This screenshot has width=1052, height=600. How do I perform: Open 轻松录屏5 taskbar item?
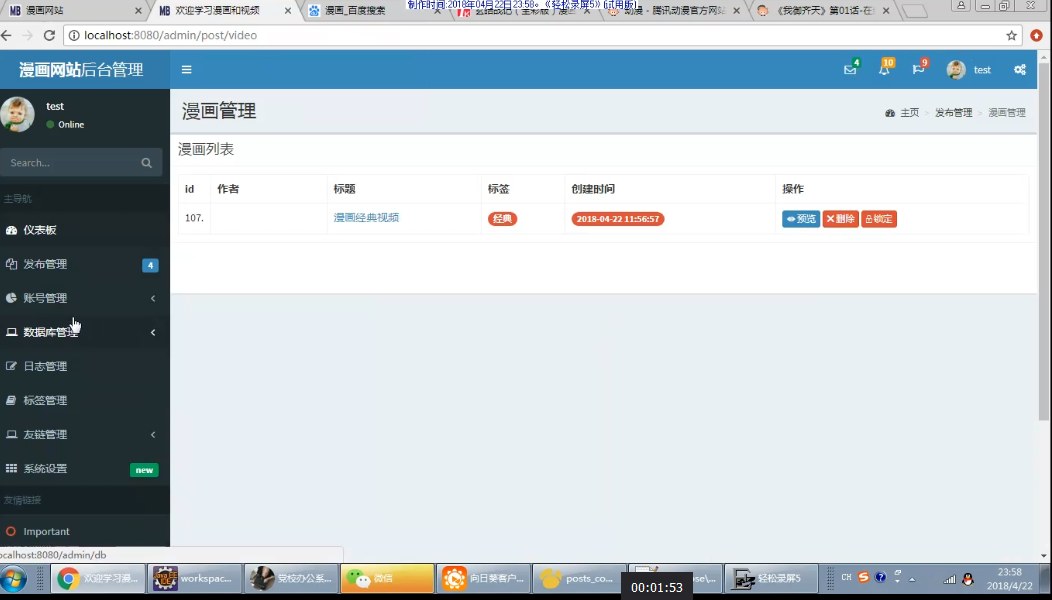click(772, 579)
